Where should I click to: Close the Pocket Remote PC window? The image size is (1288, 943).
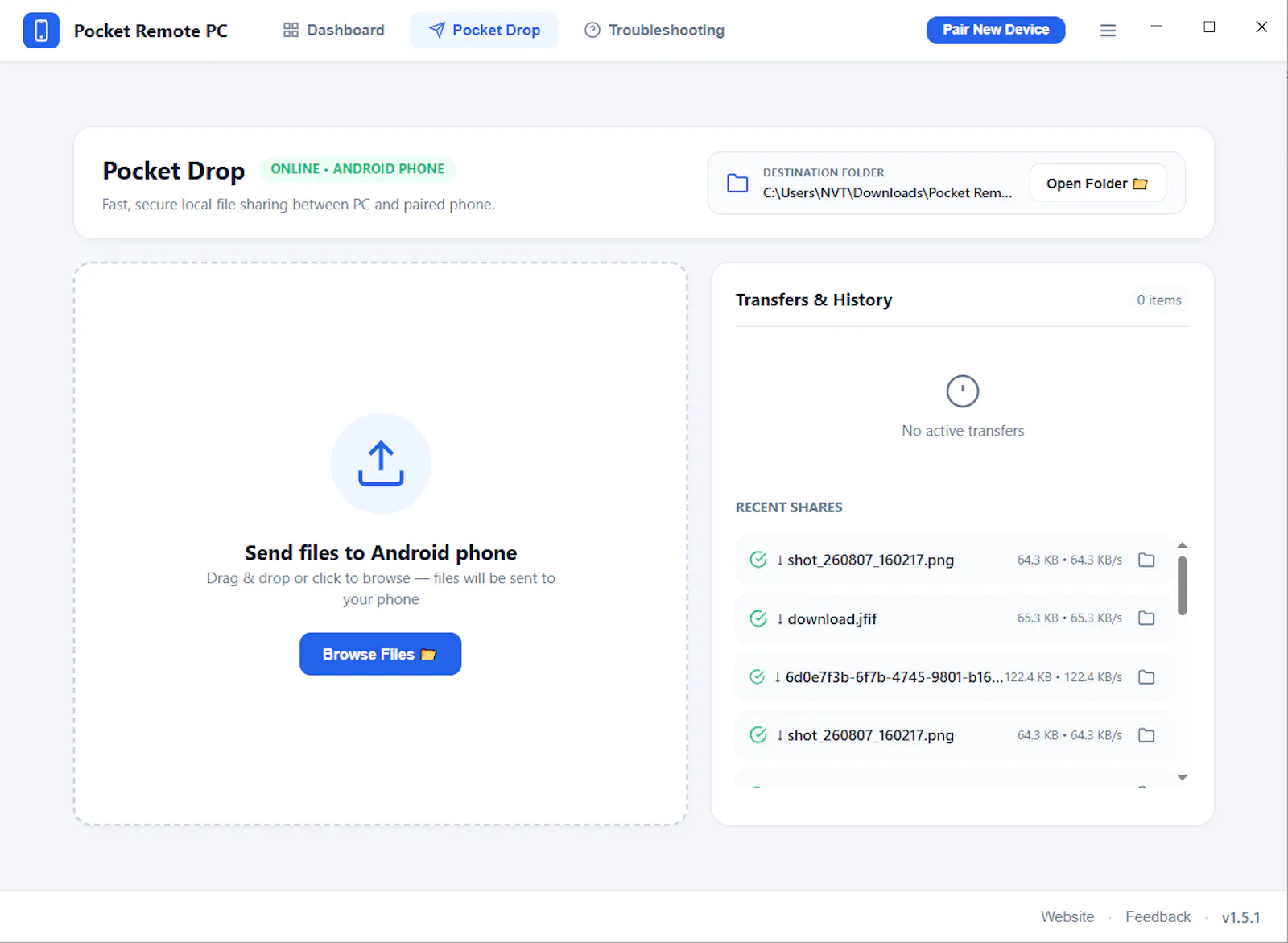1261,27
